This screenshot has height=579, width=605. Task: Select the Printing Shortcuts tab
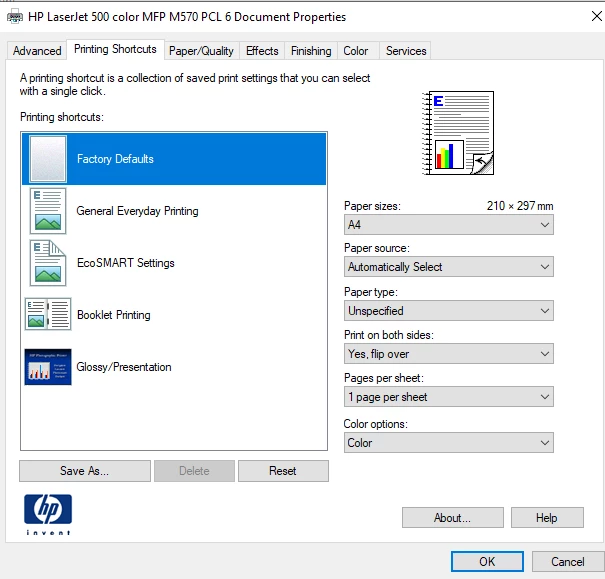(115, 49)
